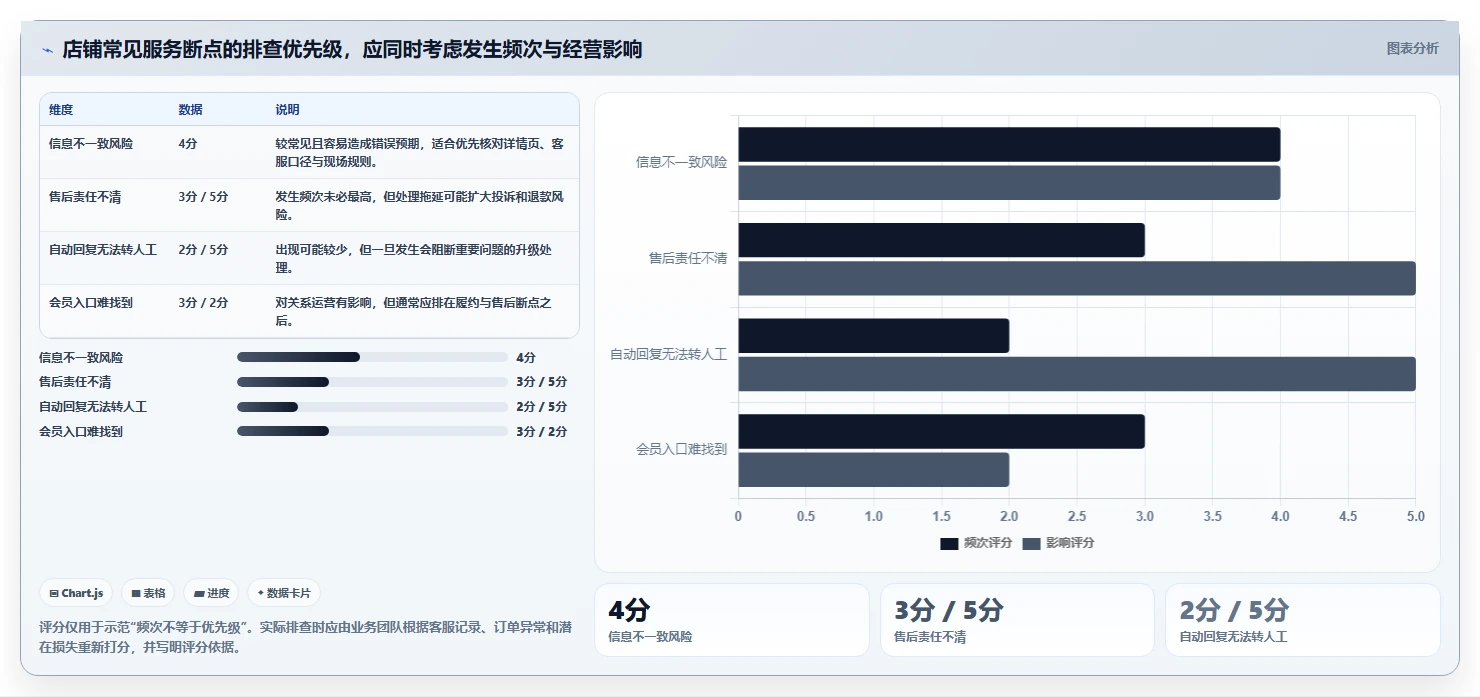
Task: Open the 4分 信息不一致风险 data card
Action: 732,620
